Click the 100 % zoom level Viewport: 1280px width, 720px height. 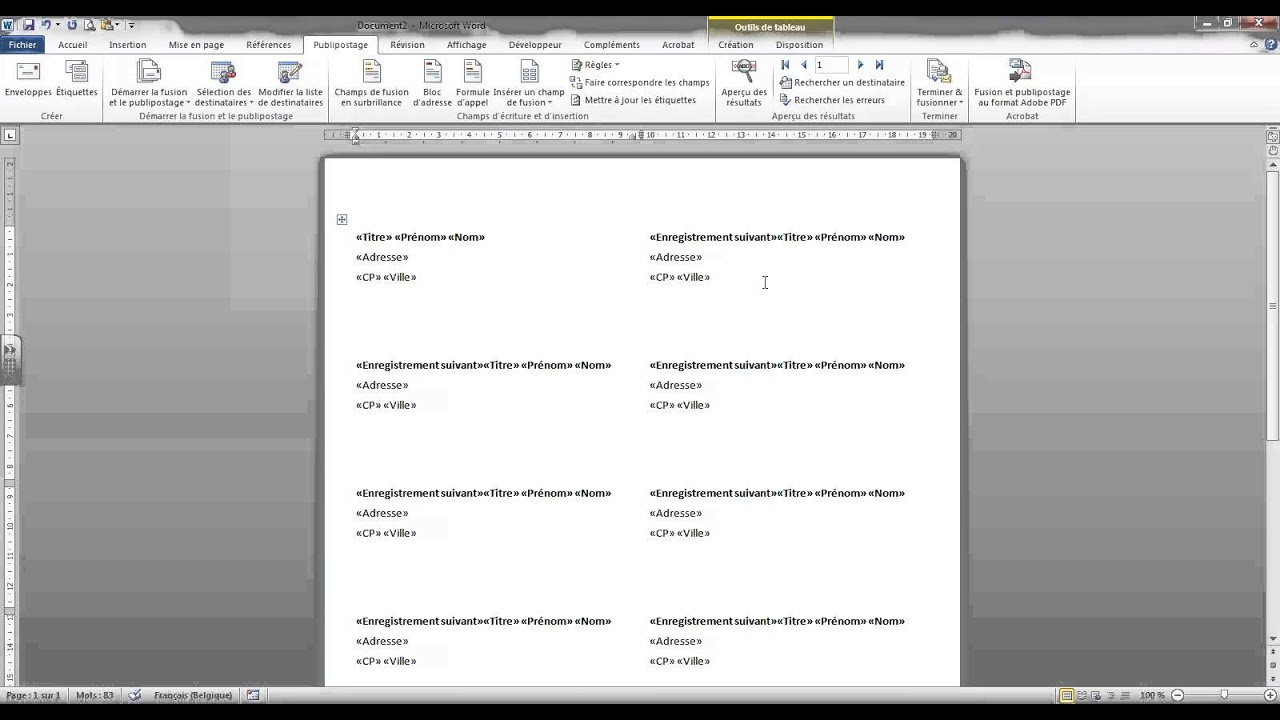[x=1152, y=695]
